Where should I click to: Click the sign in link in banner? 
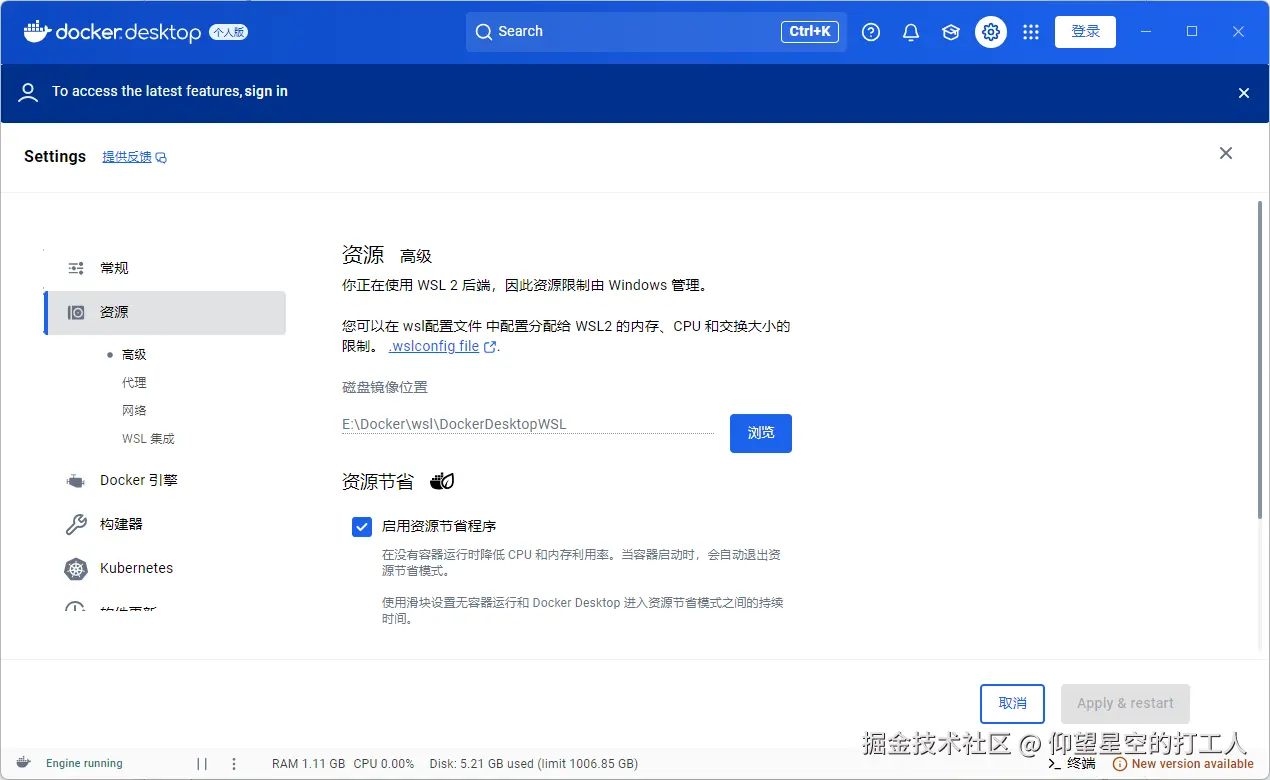coord(266,91)
